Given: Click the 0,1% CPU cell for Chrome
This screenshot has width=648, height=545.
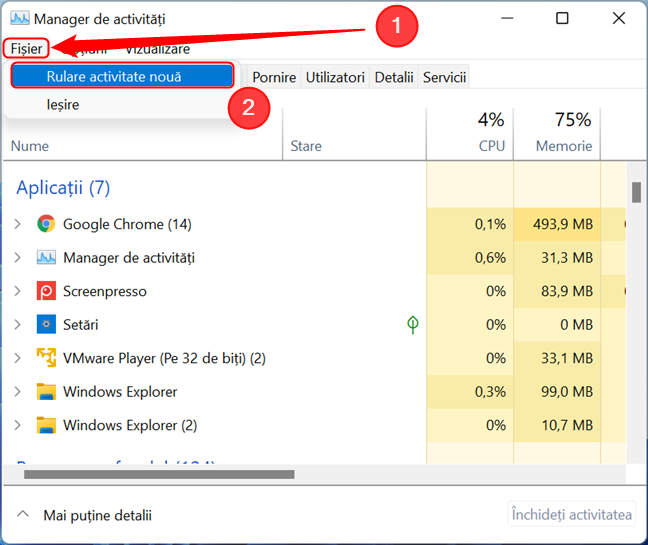Looking at the screenshot, I should pyautogui.click(x=470, y=224).
